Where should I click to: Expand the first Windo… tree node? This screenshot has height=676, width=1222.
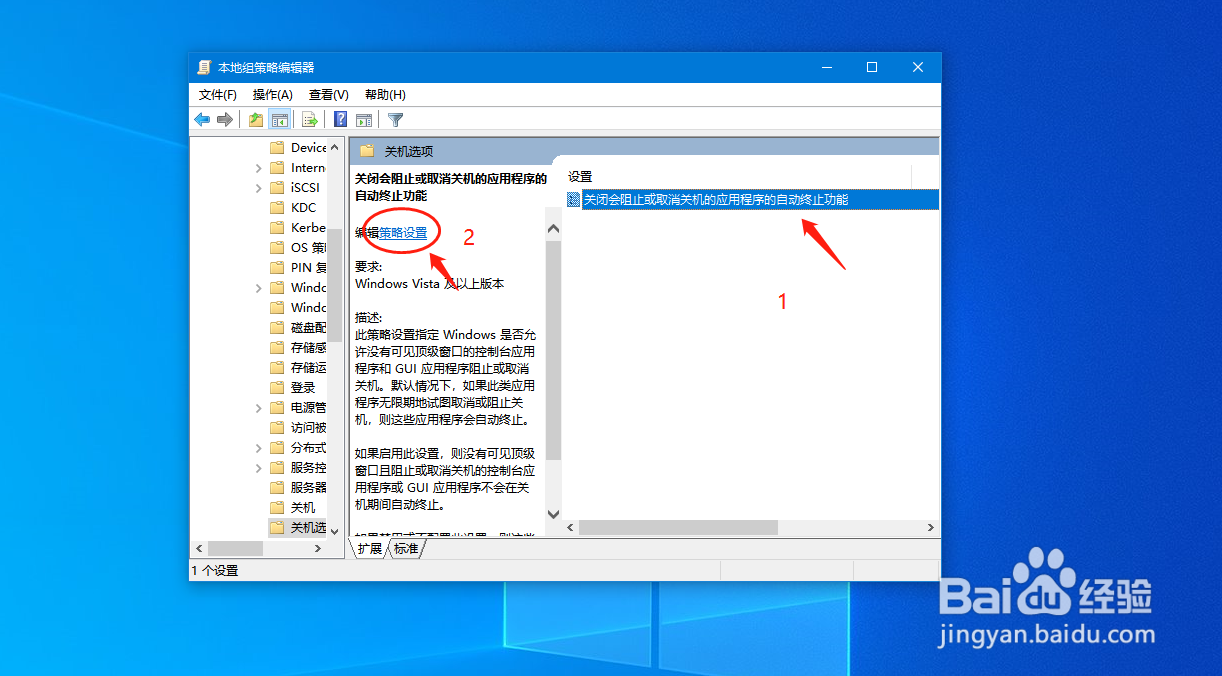(259, 288)
